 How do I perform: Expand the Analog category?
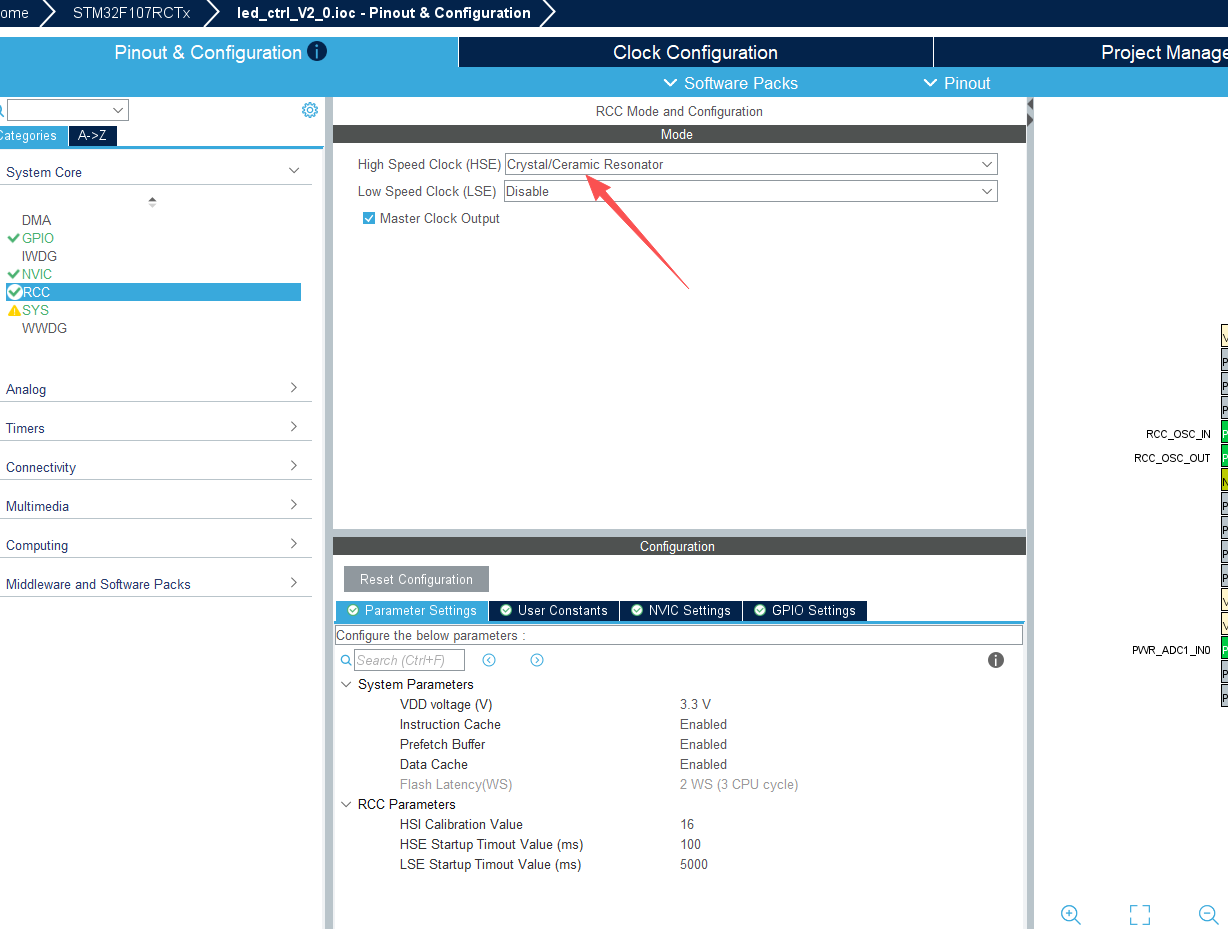294,388
